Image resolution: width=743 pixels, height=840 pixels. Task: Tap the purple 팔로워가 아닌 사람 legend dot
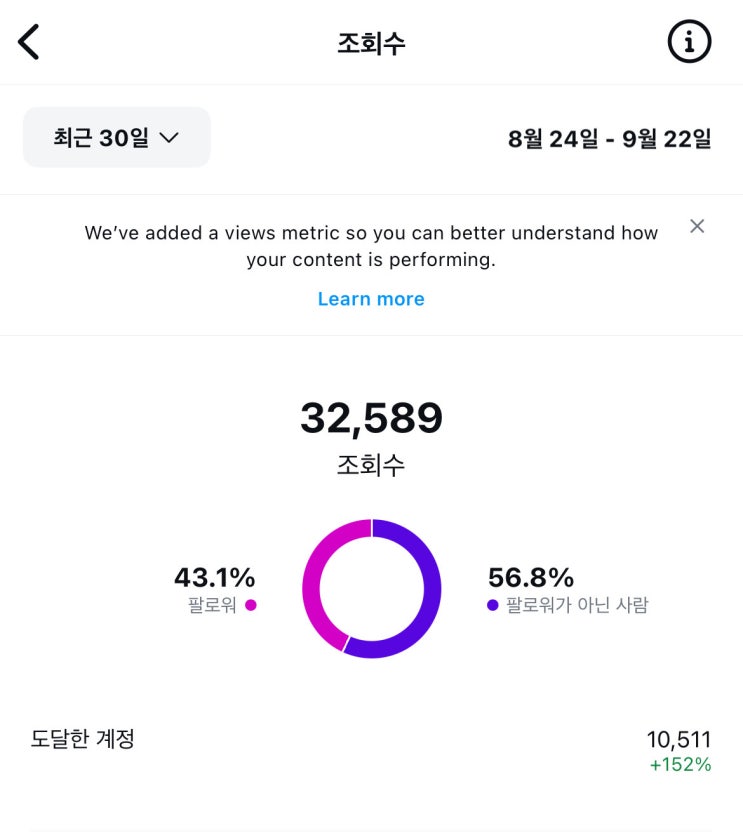(x=492, y=605)
